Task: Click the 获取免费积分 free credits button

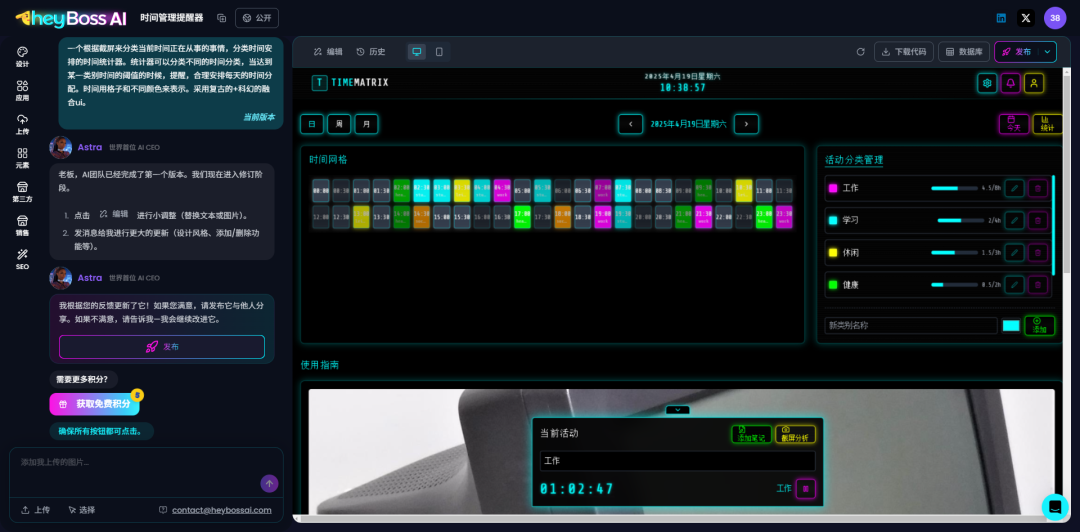Action: tap(94, 404)
